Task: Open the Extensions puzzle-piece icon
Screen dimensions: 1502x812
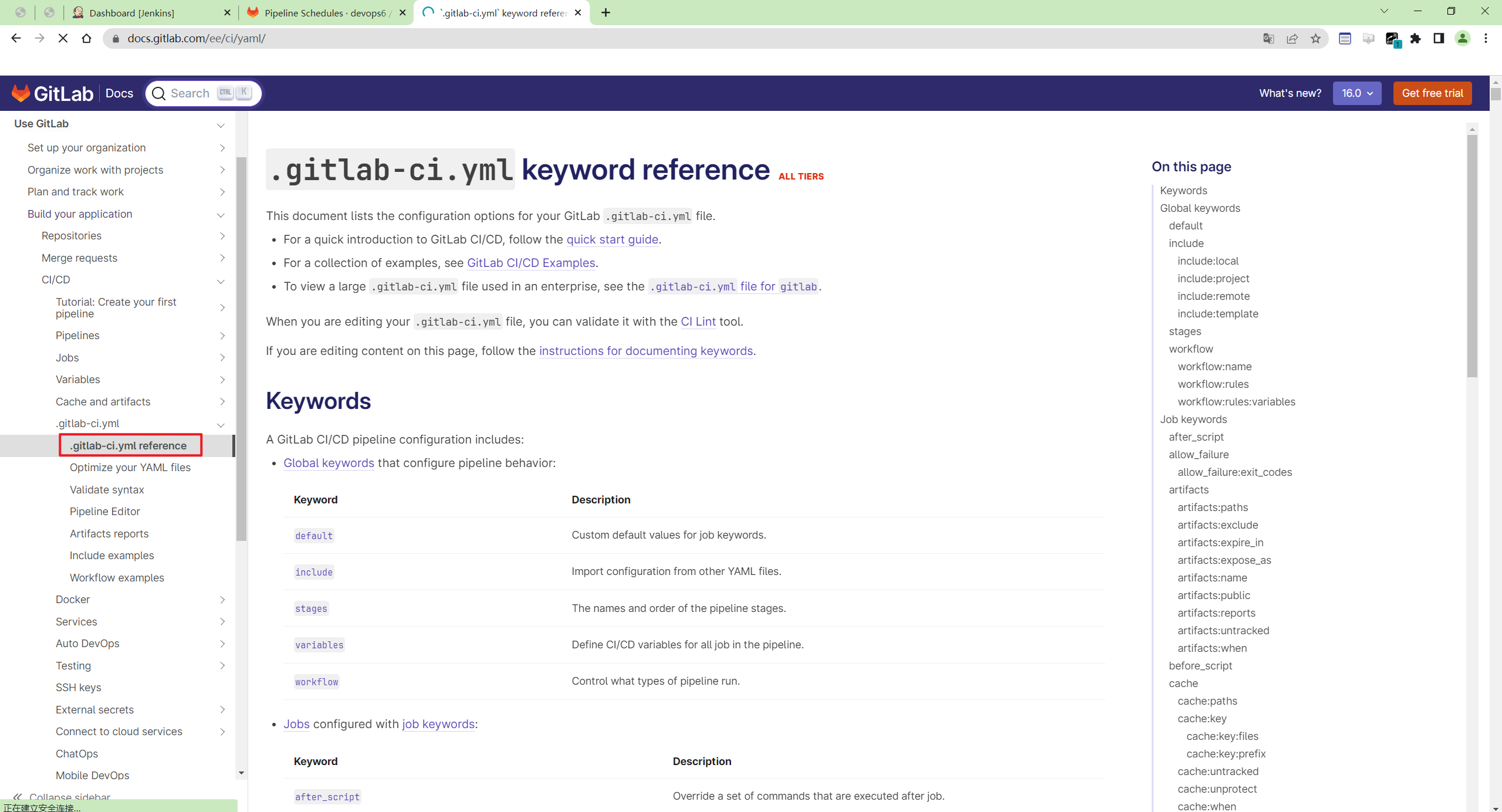Action: pyautogui.click(x=1415, y=38)
